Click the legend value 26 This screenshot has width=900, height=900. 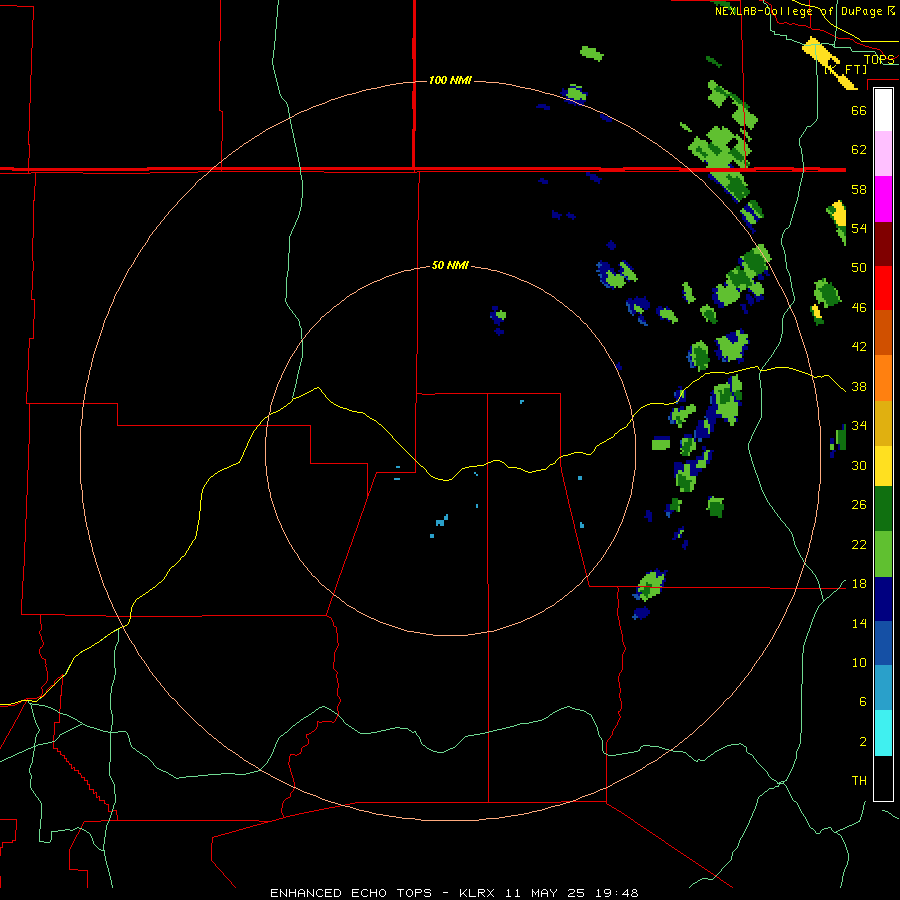pos(859,505)
